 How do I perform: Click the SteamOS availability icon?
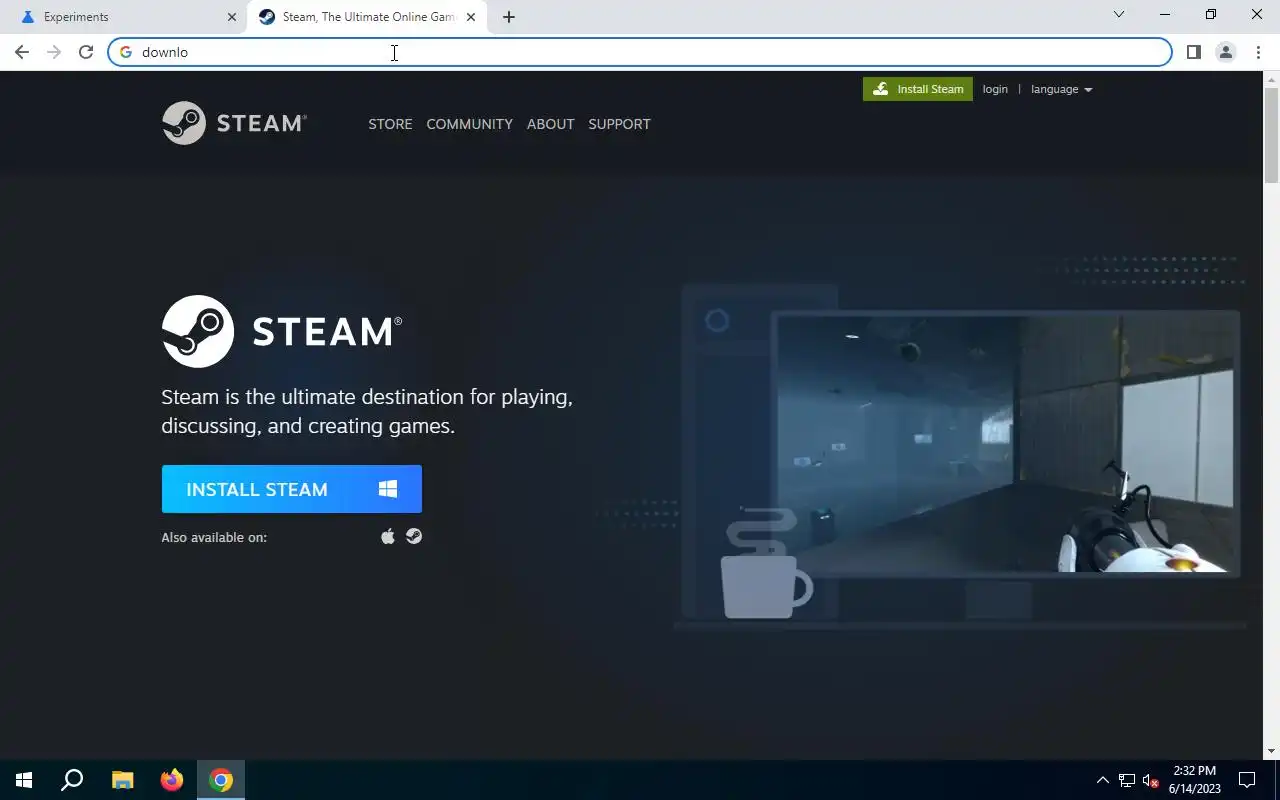(414, 537)
